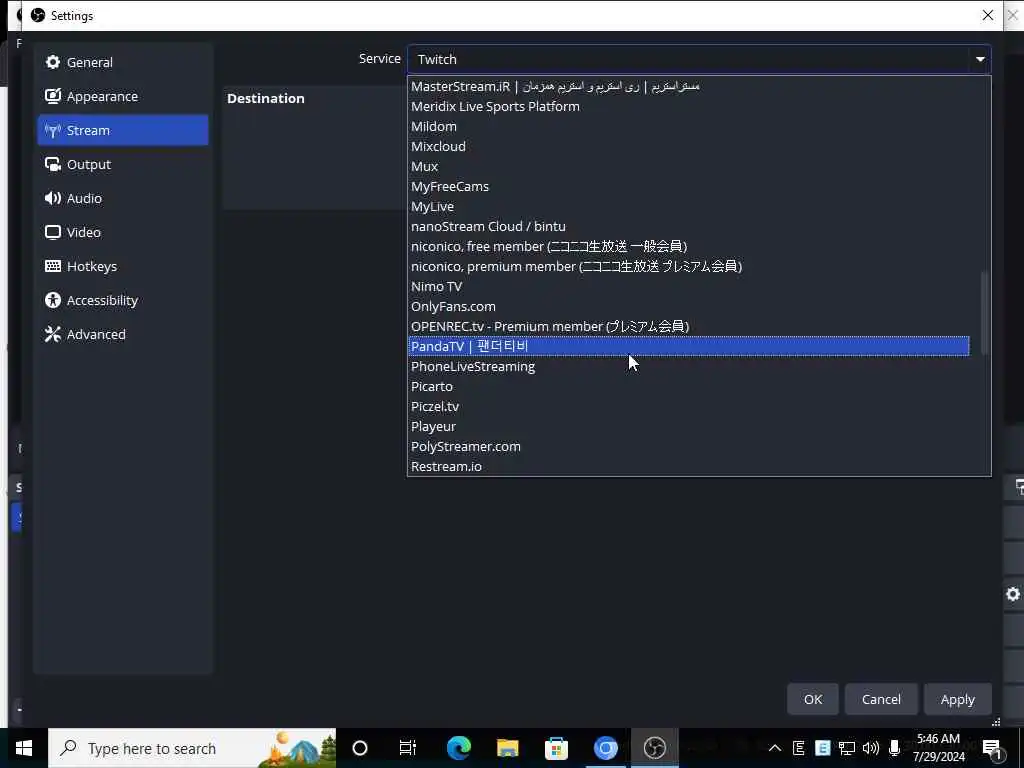Image resolution: width=1024 pixels, height=768 pixels.
Task: Switch to Chrome on the taskbar
Action: pyautogui.click(x=605, y=748)
